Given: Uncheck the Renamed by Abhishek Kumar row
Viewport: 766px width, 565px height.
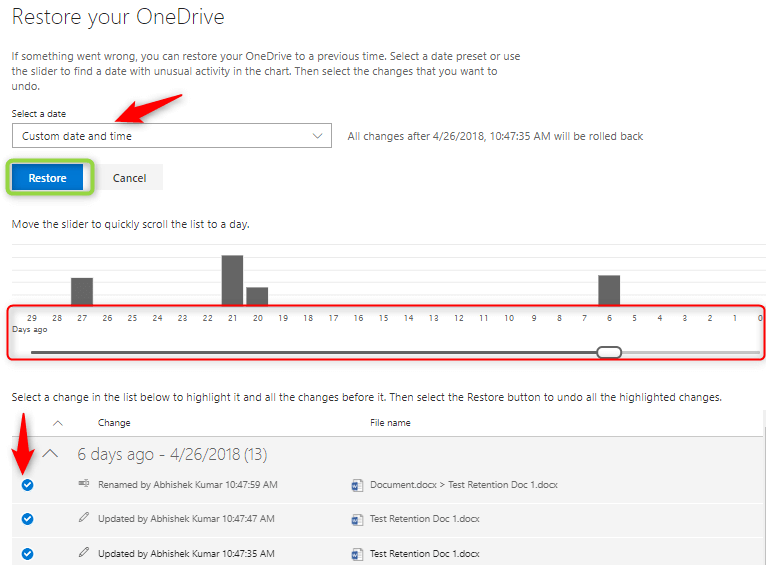Looking at the screenshot, I should point(27,485).
